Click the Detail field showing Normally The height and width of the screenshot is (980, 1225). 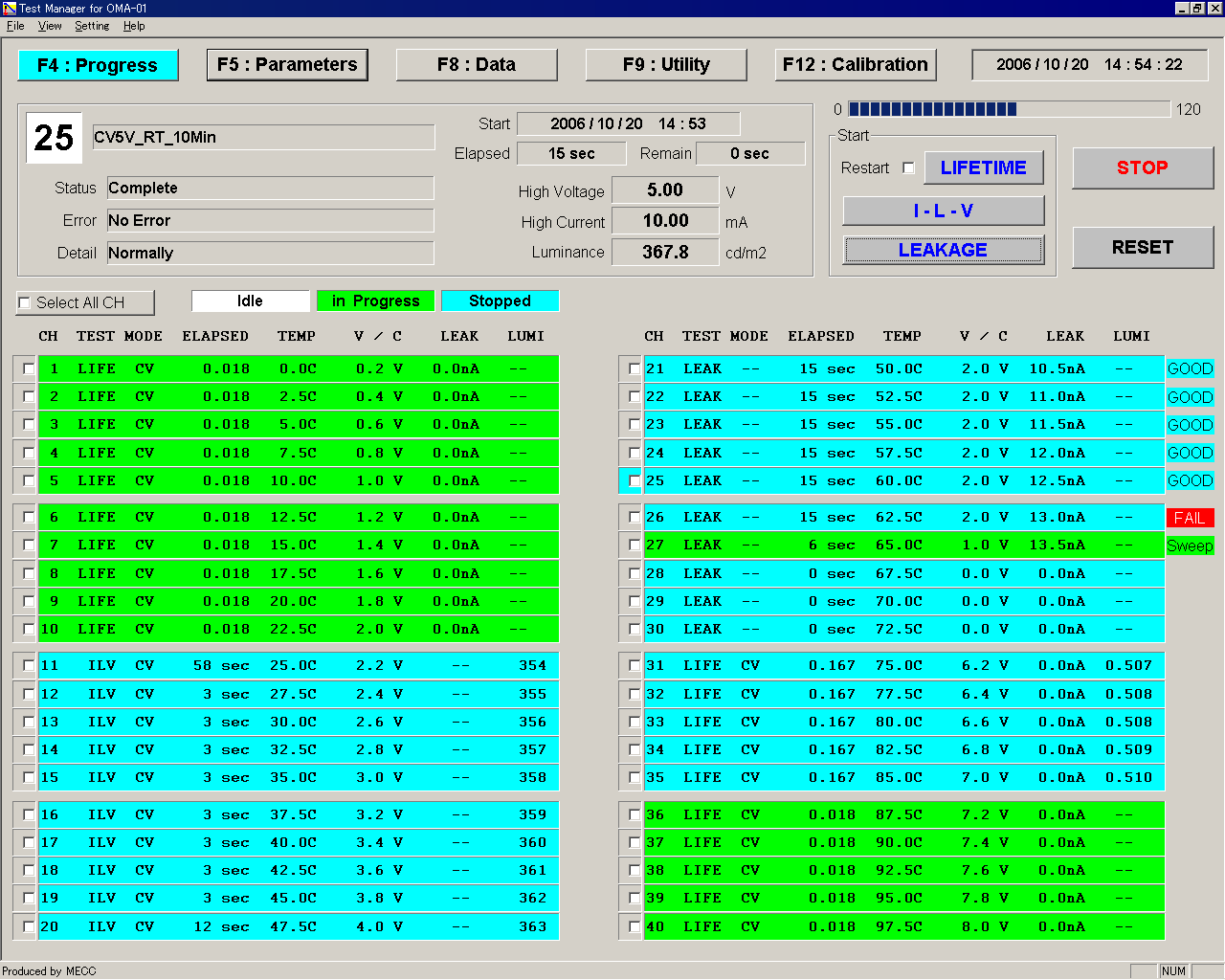271,253
